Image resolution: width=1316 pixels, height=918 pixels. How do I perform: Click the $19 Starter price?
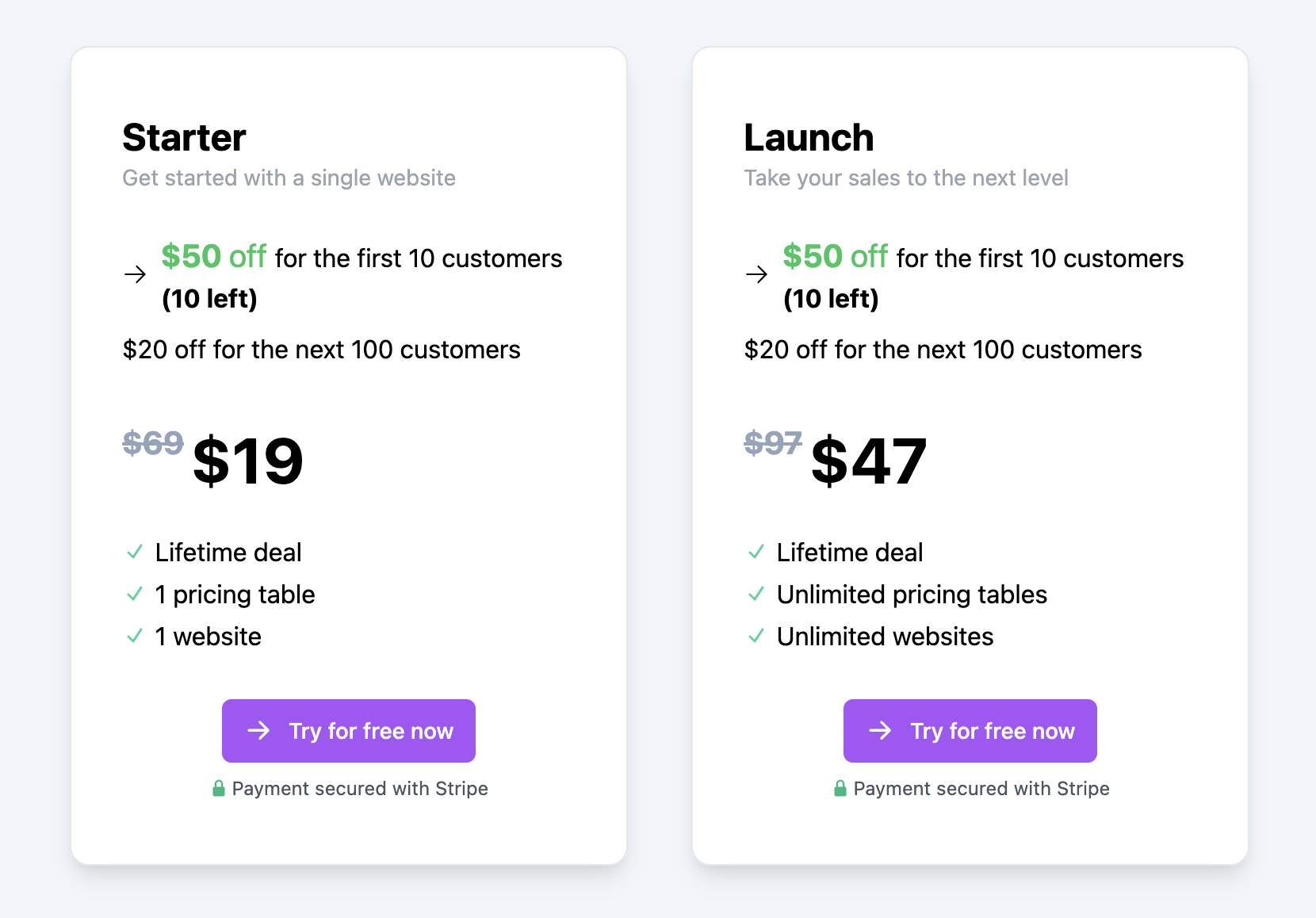248,461
